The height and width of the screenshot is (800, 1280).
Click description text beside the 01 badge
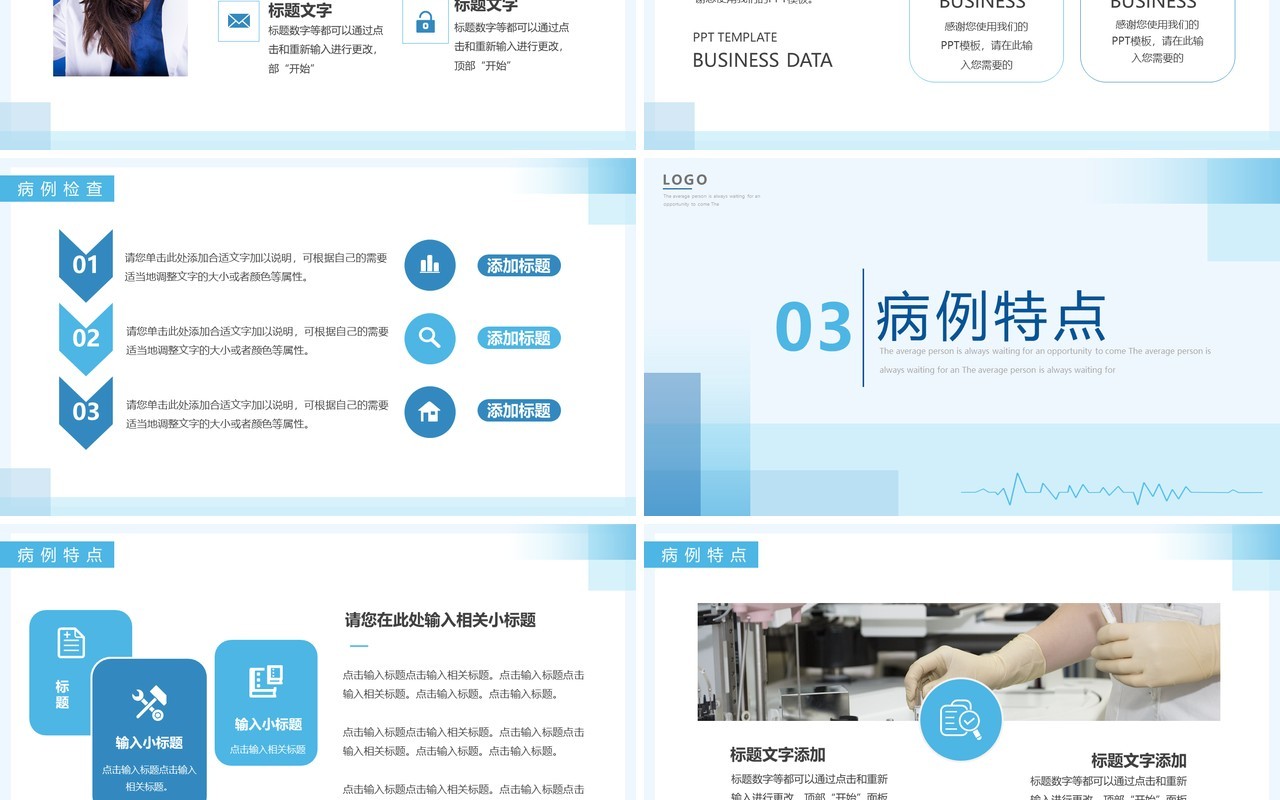(256, 267)
